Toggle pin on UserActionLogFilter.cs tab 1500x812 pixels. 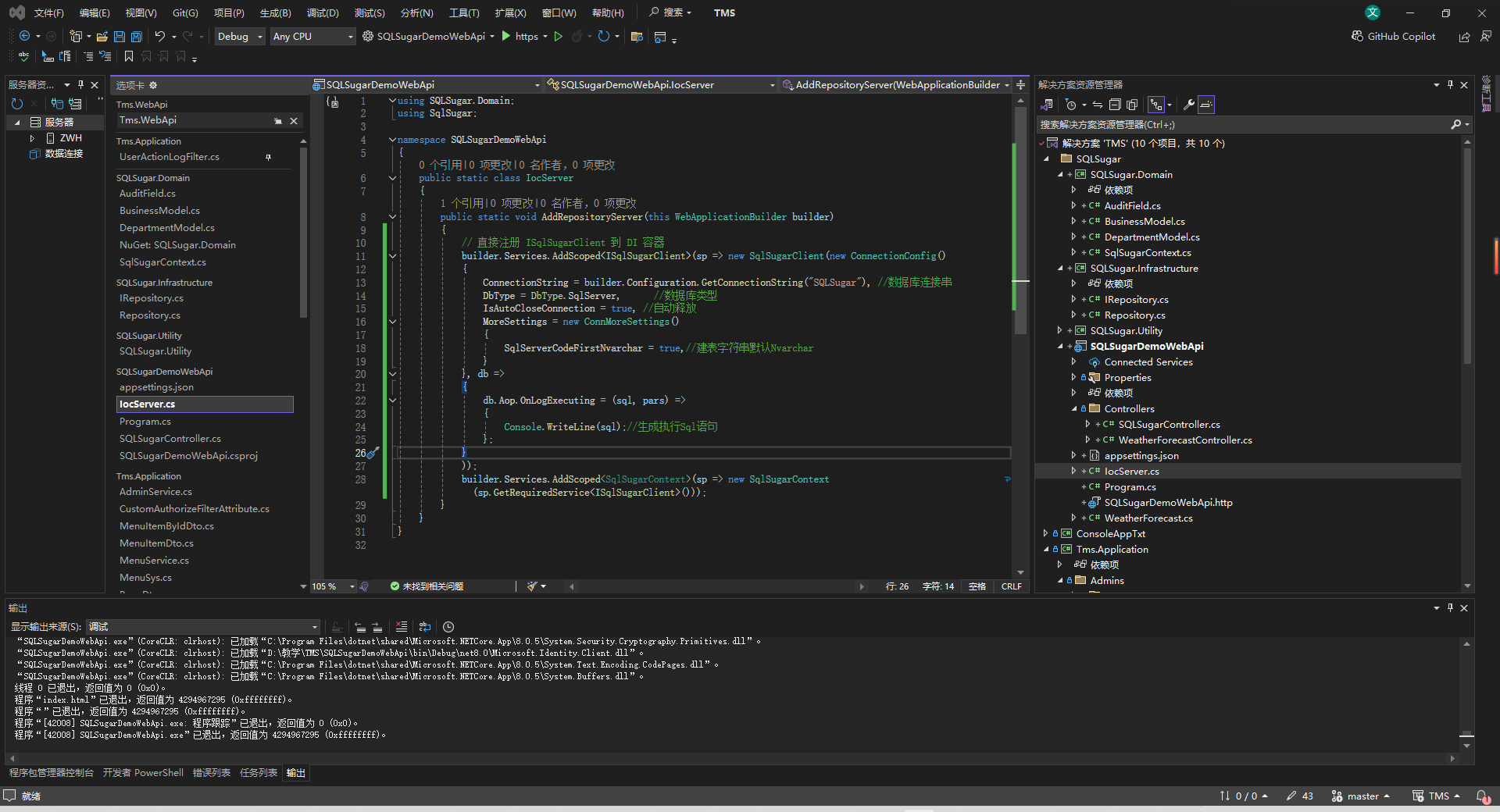pos(268,158)
